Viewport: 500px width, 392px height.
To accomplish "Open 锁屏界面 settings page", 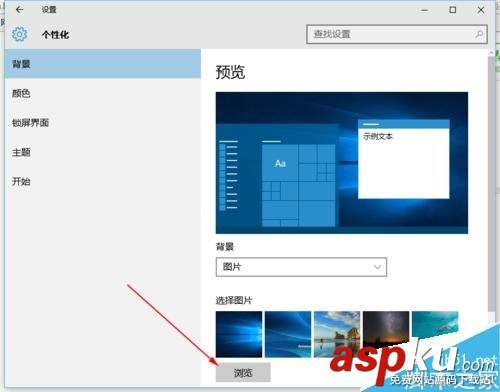I will pos(103,123).
